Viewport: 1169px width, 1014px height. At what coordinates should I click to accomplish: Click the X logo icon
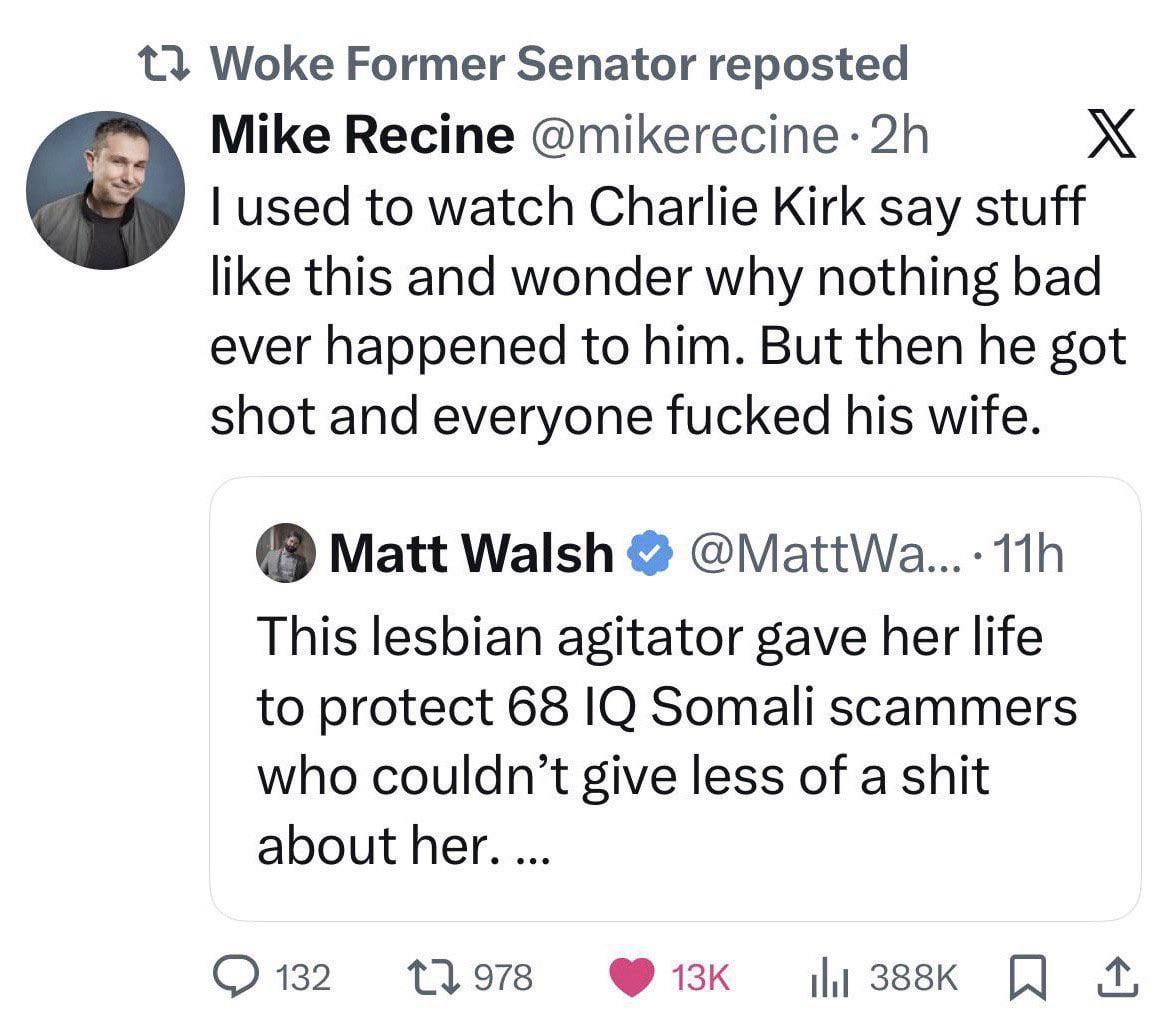tap(1111, 137)
